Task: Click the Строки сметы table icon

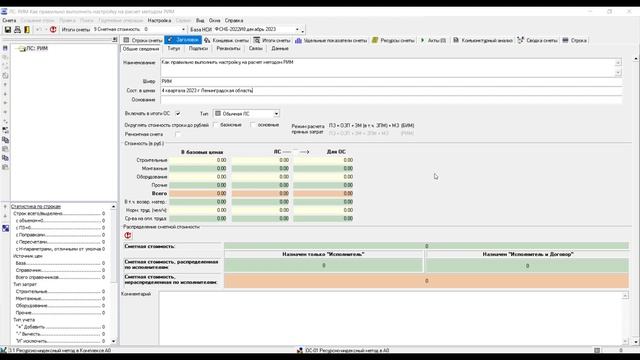Action: tap(127, 40)
